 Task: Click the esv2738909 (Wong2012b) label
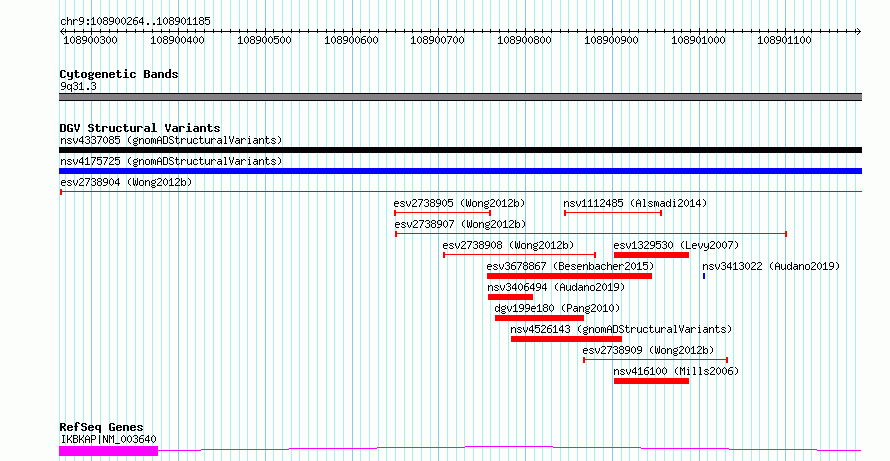pyautogui.click(x=648, y=350)
